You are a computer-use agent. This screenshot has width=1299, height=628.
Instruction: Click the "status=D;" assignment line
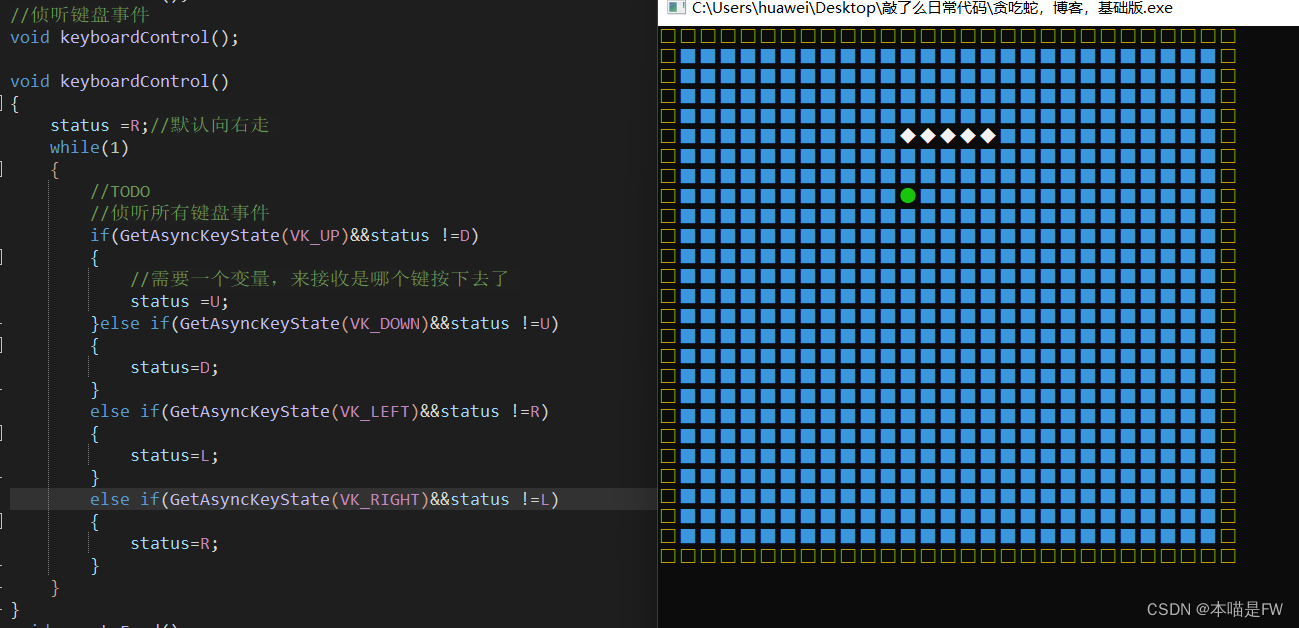[x=175, y=367]
